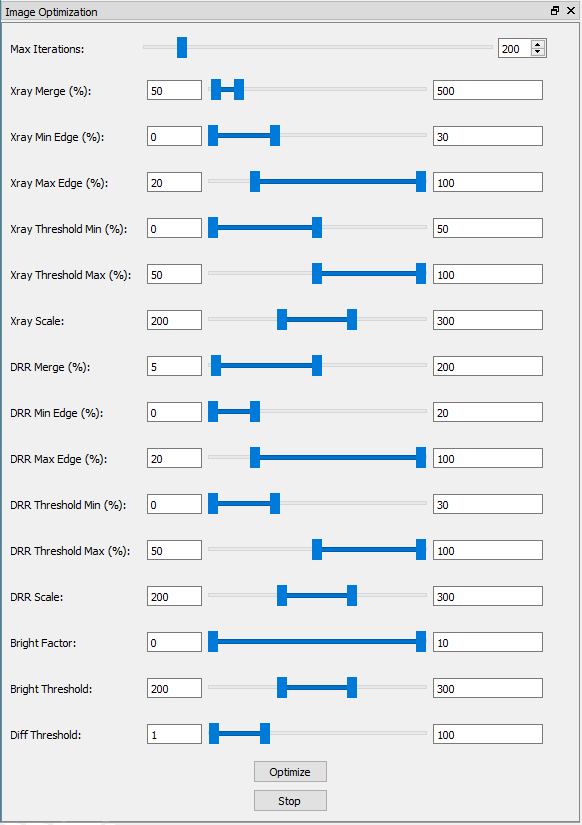Click the Max Iterations slider handle
The height and width of the screenshot is (825, 582).
point(182,47)
